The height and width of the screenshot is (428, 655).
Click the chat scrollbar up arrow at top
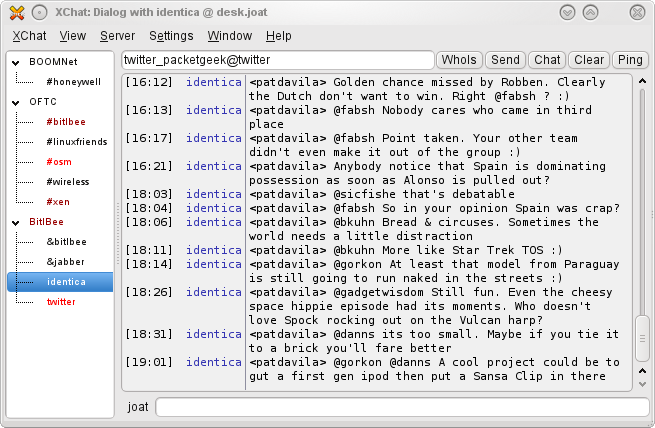pos(642,81)
